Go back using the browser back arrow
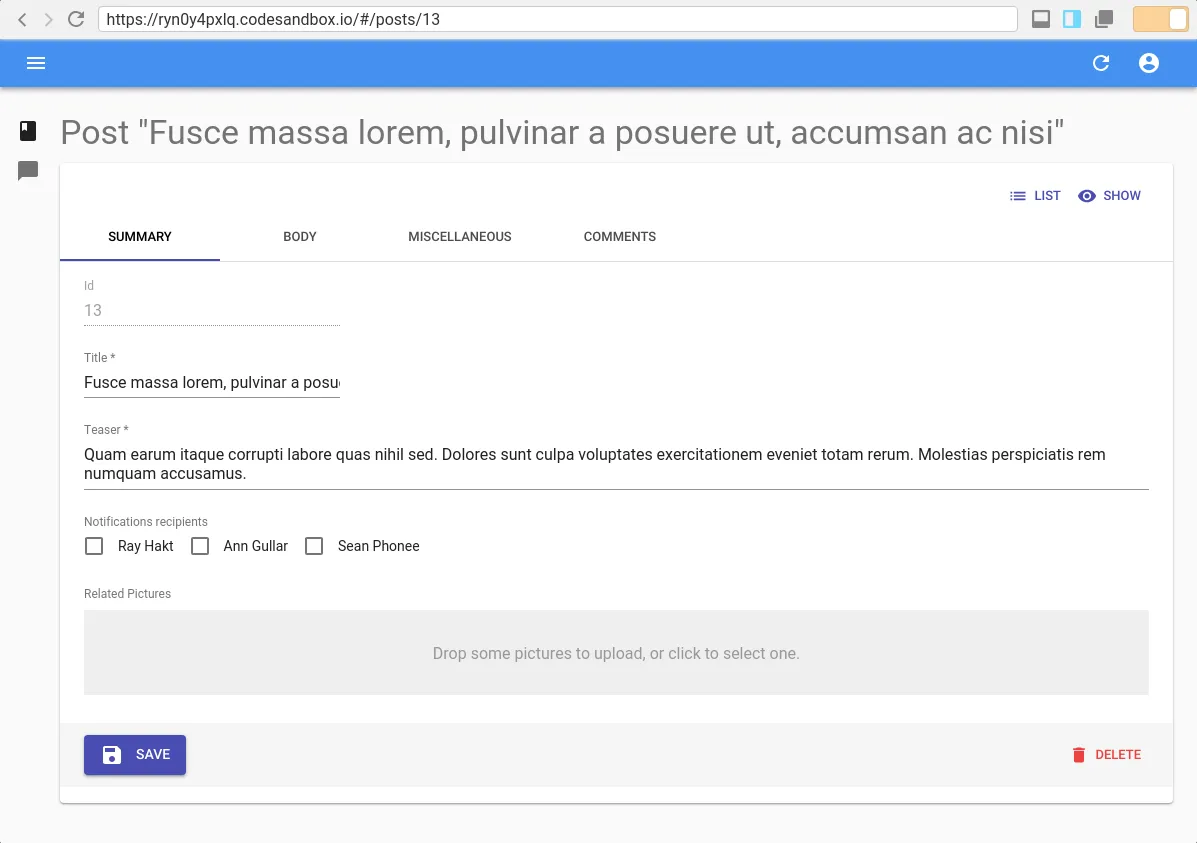This screenshot has height=843, width=1197. click(x=21, y=18)
